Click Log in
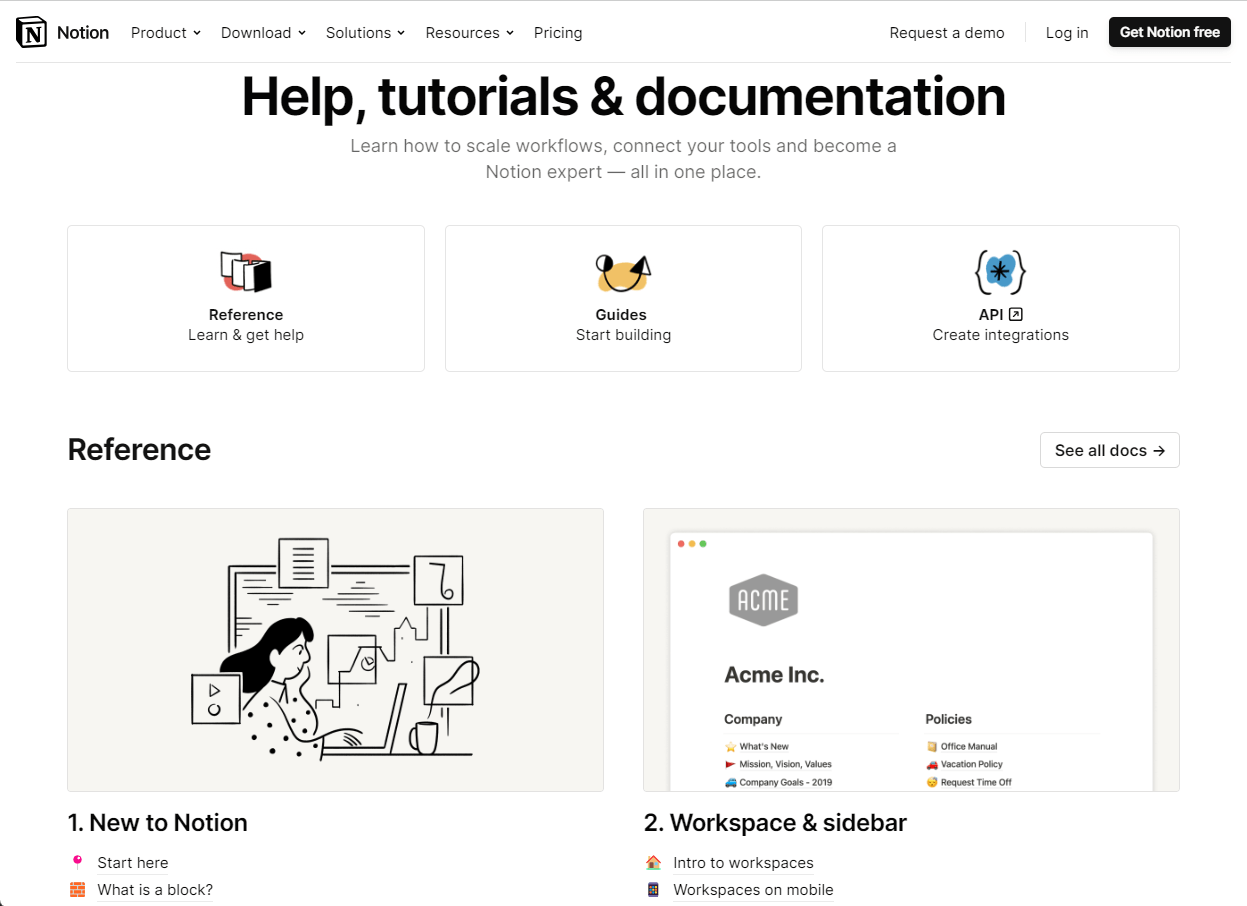1247x906 pixels. pyautogui.click(x=1067, y=32)
